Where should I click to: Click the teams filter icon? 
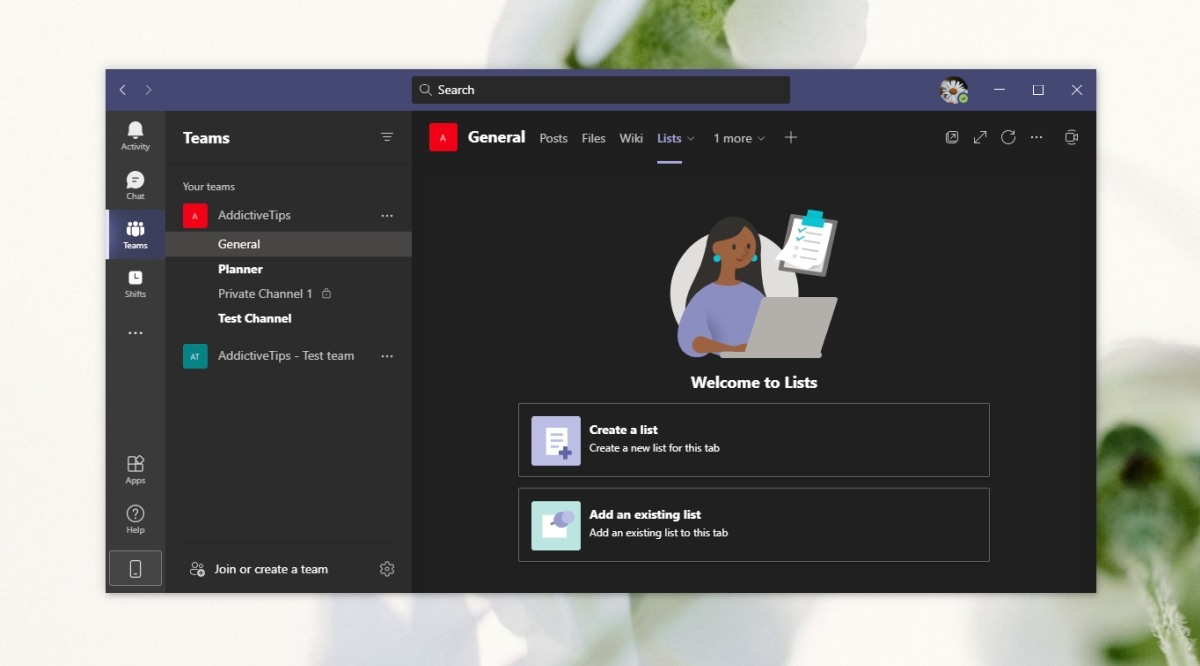point(387,137)
